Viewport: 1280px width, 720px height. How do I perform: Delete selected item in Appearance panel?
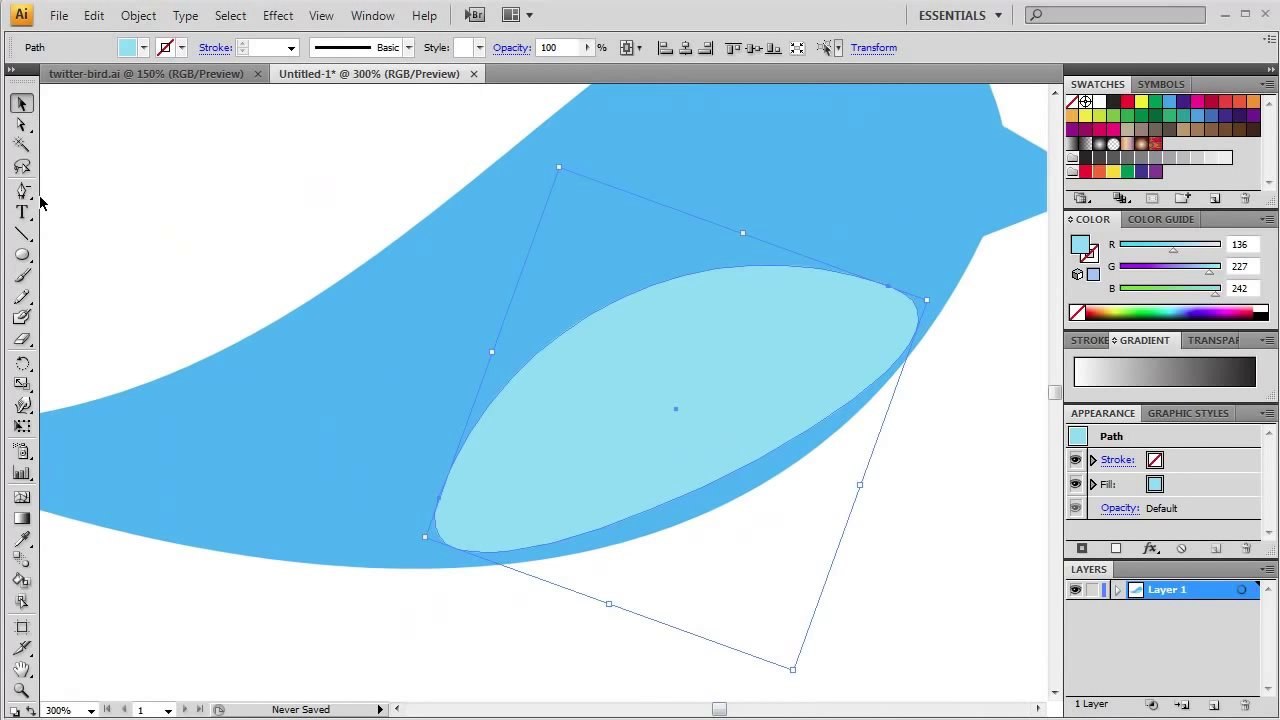(x=1246, y=549)
